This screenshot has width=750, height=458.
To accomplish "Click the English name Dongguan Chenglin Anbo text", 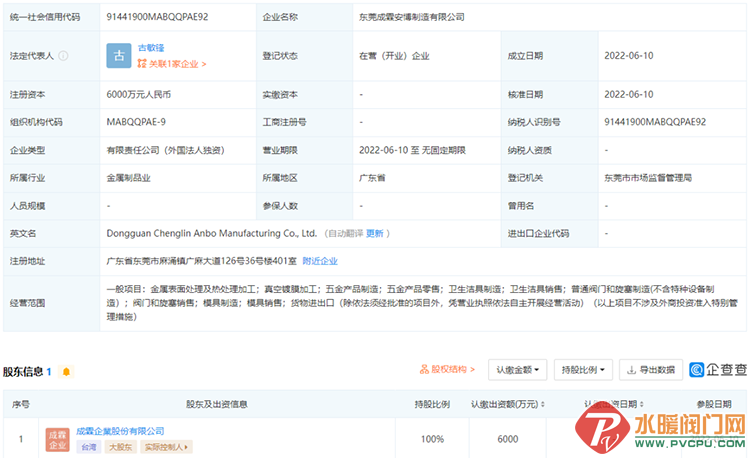I will pos(211,233).
